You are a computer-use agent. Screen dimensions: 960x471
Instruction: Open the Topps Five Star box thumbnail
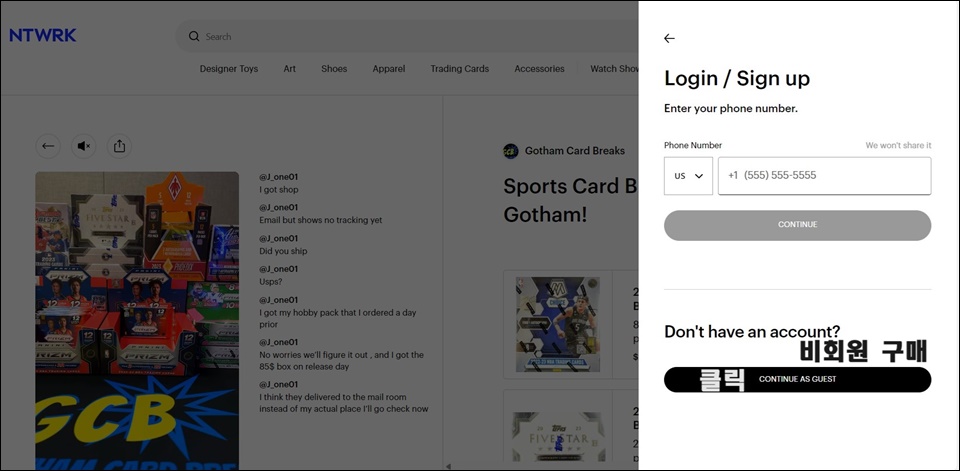point(558,437)
